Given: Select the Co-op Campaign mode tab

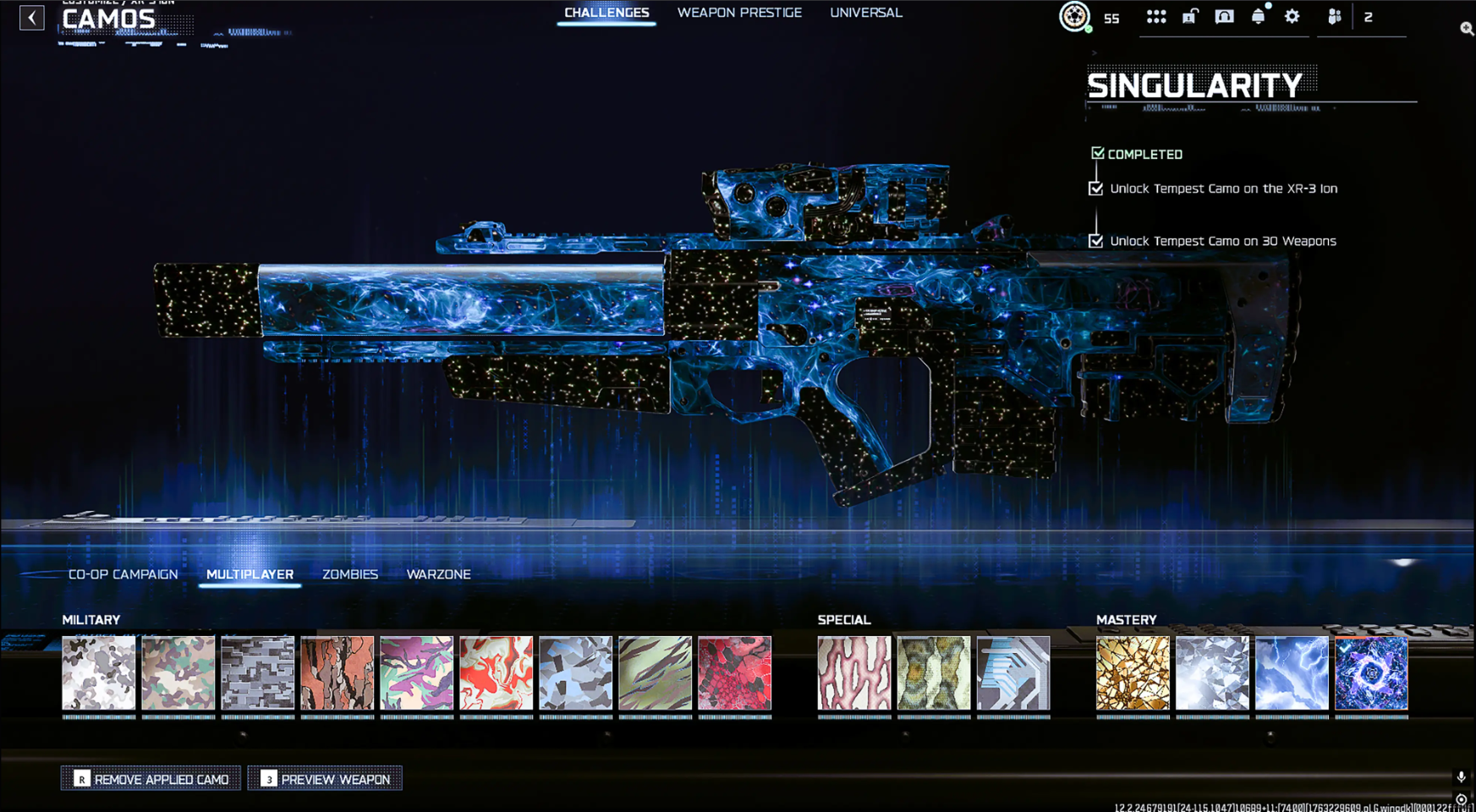Looking at the screenshot, I should [123, 574].
